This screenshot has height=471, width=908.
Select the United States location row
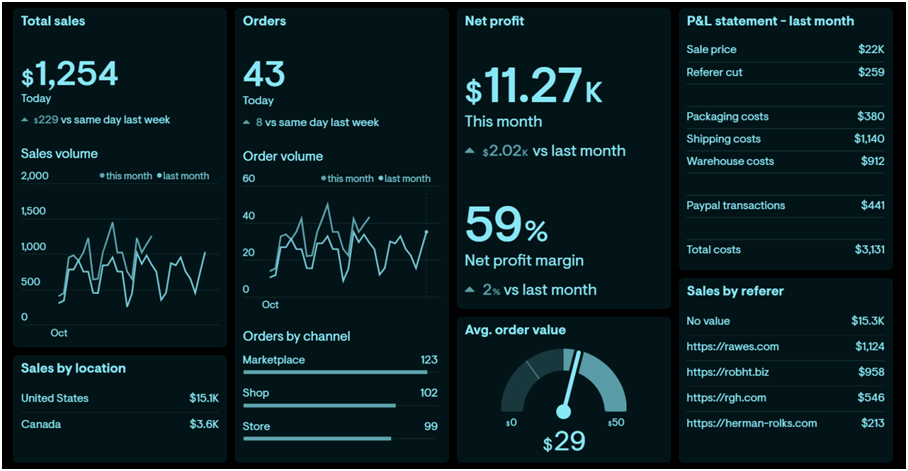click(120, 398)
